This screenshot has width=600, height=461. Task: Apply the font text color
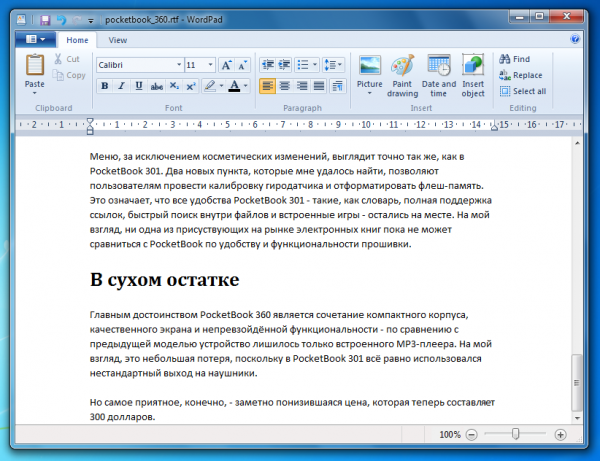coord(234,86)
